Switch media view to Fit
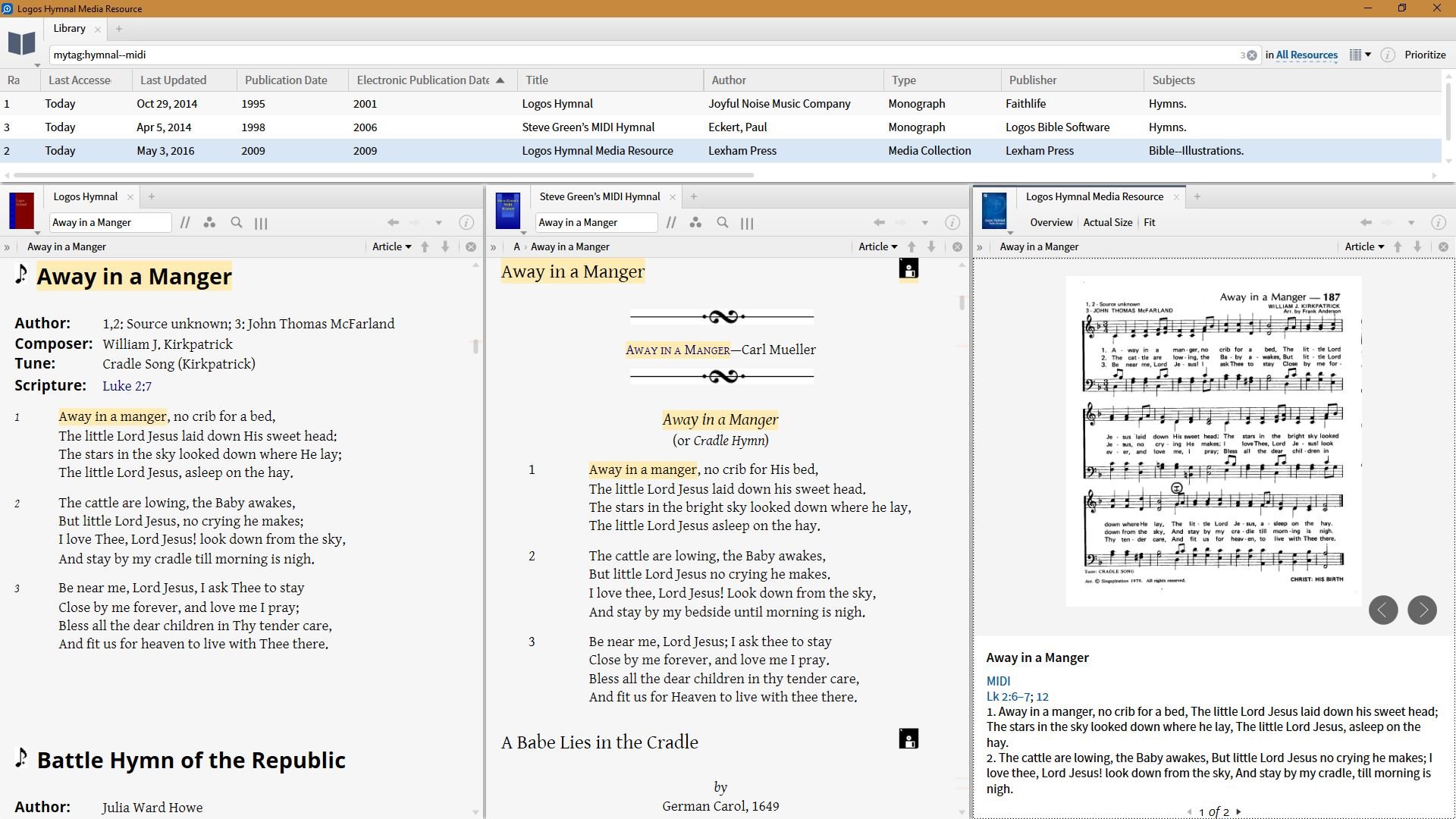 click(1150, 223)
